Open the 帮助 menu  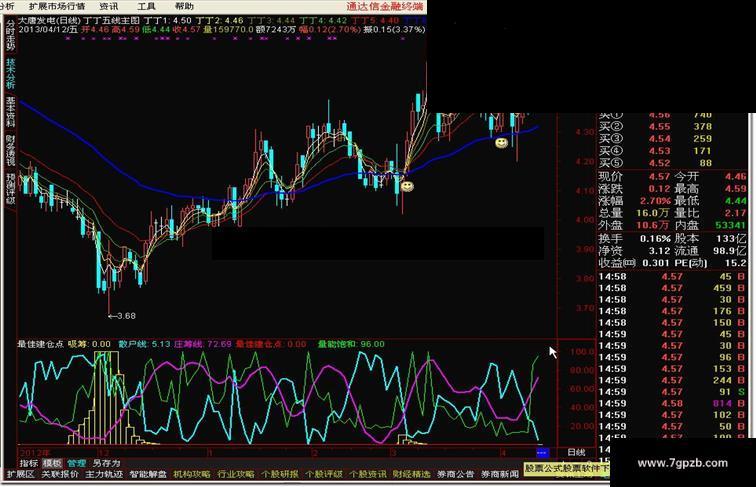[x=184, y=6]
